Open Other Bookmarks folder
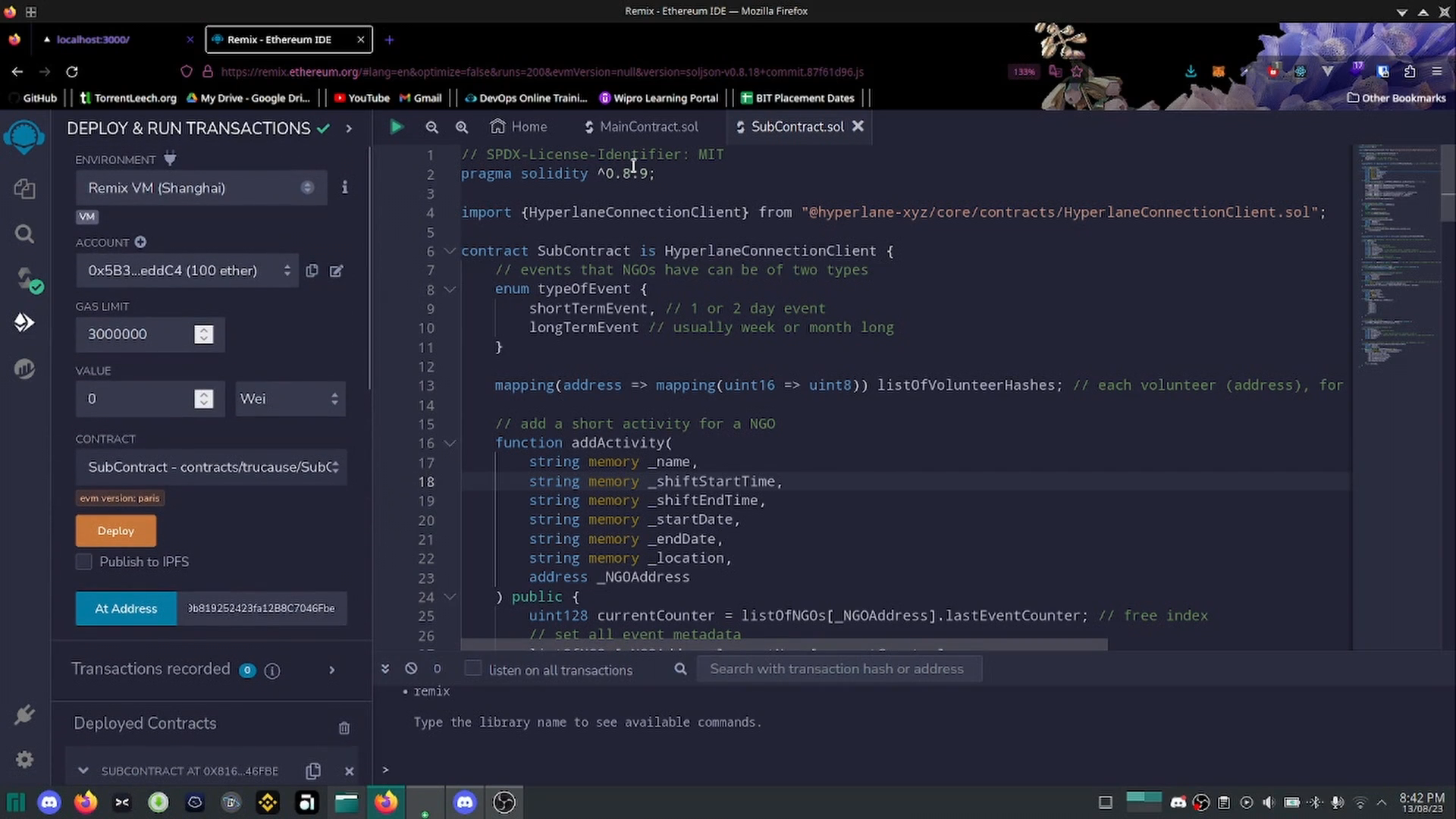1456x819 pixels. [x=1396, y=98]
